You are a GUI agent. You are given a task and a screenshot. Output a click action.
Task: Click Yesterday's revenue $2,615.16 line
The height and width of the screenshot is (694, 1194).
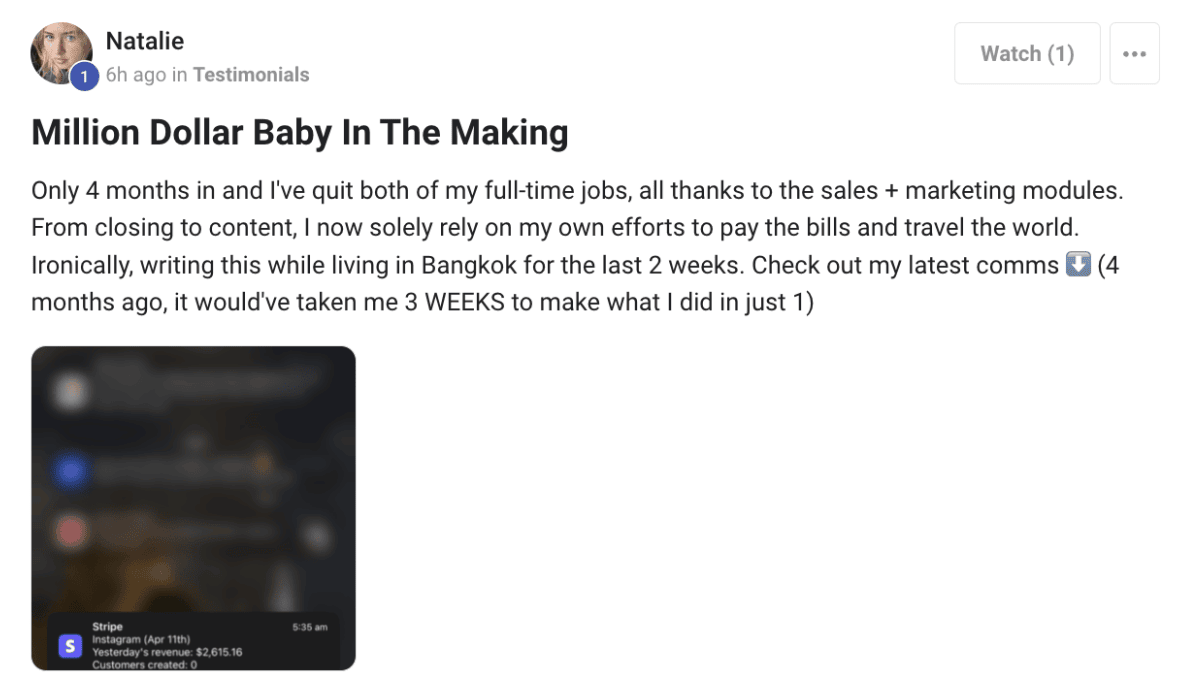coord(167,652)
